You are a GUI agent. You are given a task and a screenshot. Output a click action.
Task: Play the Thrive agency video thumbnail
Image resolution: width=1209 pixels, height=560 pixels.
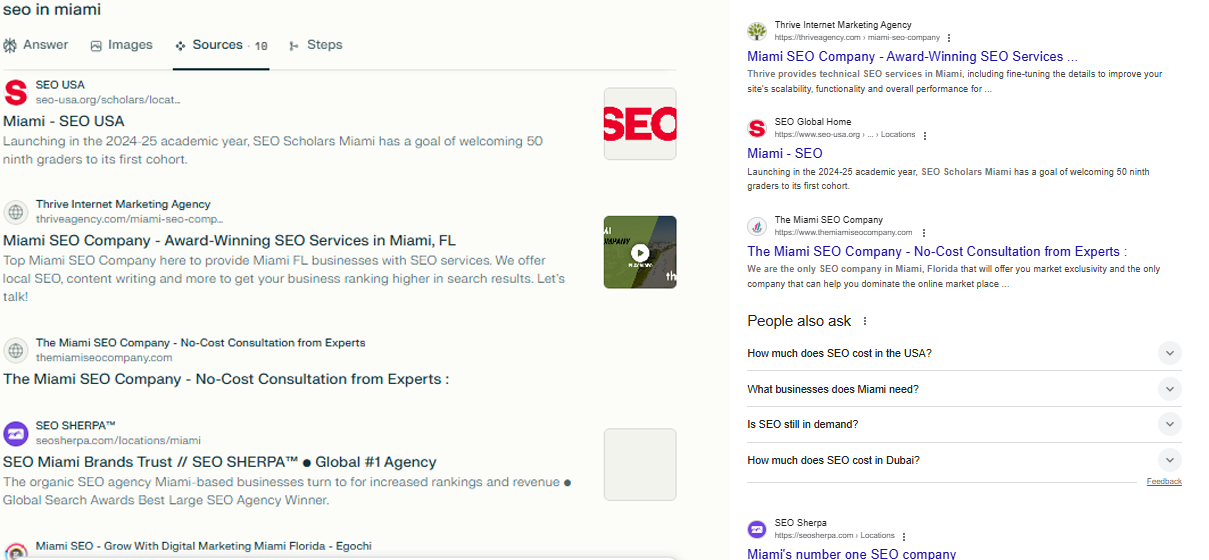pos(640,252)
